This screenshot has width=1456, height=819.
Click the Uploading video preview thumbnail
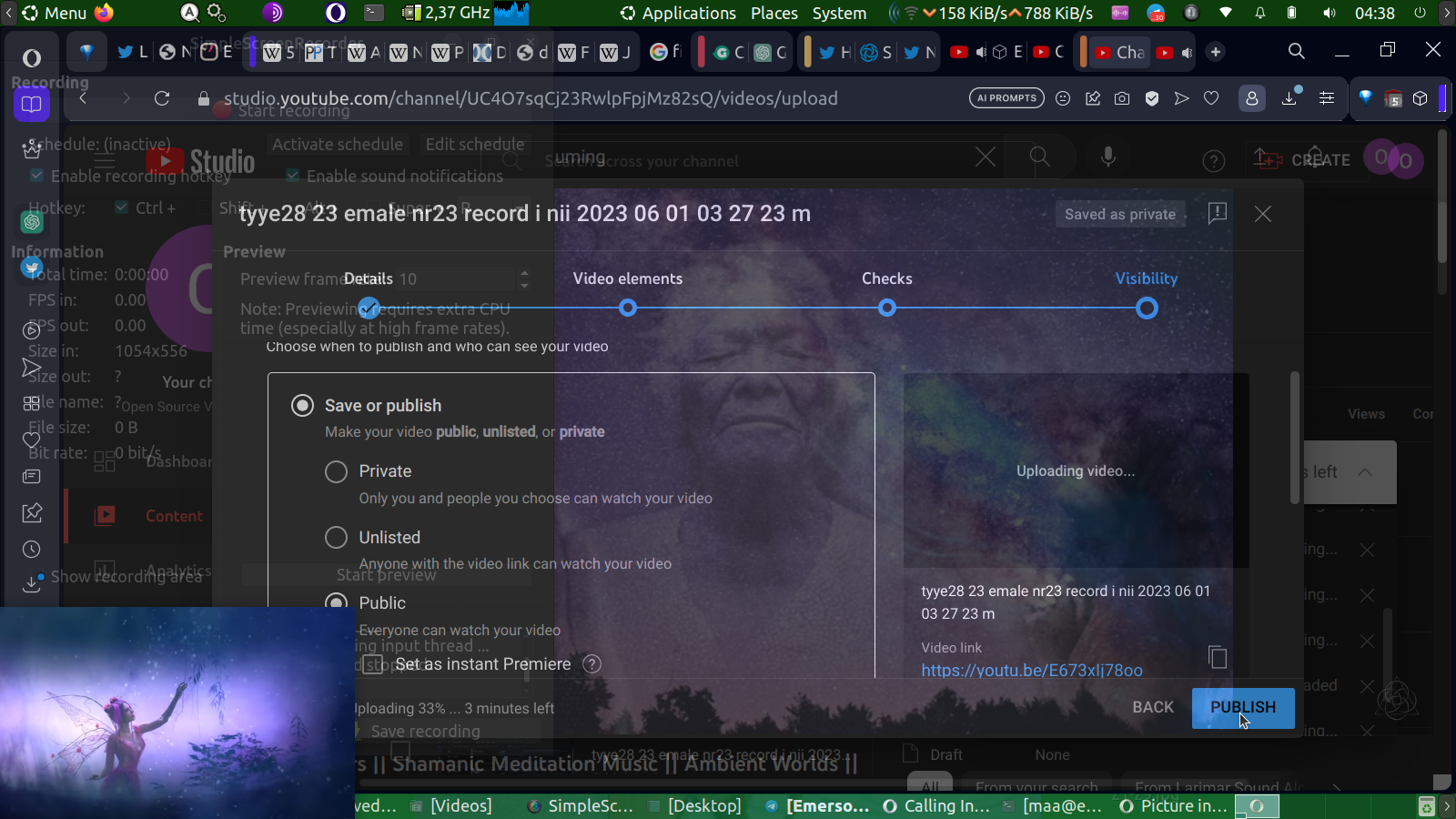click(x=1076, y=470)
